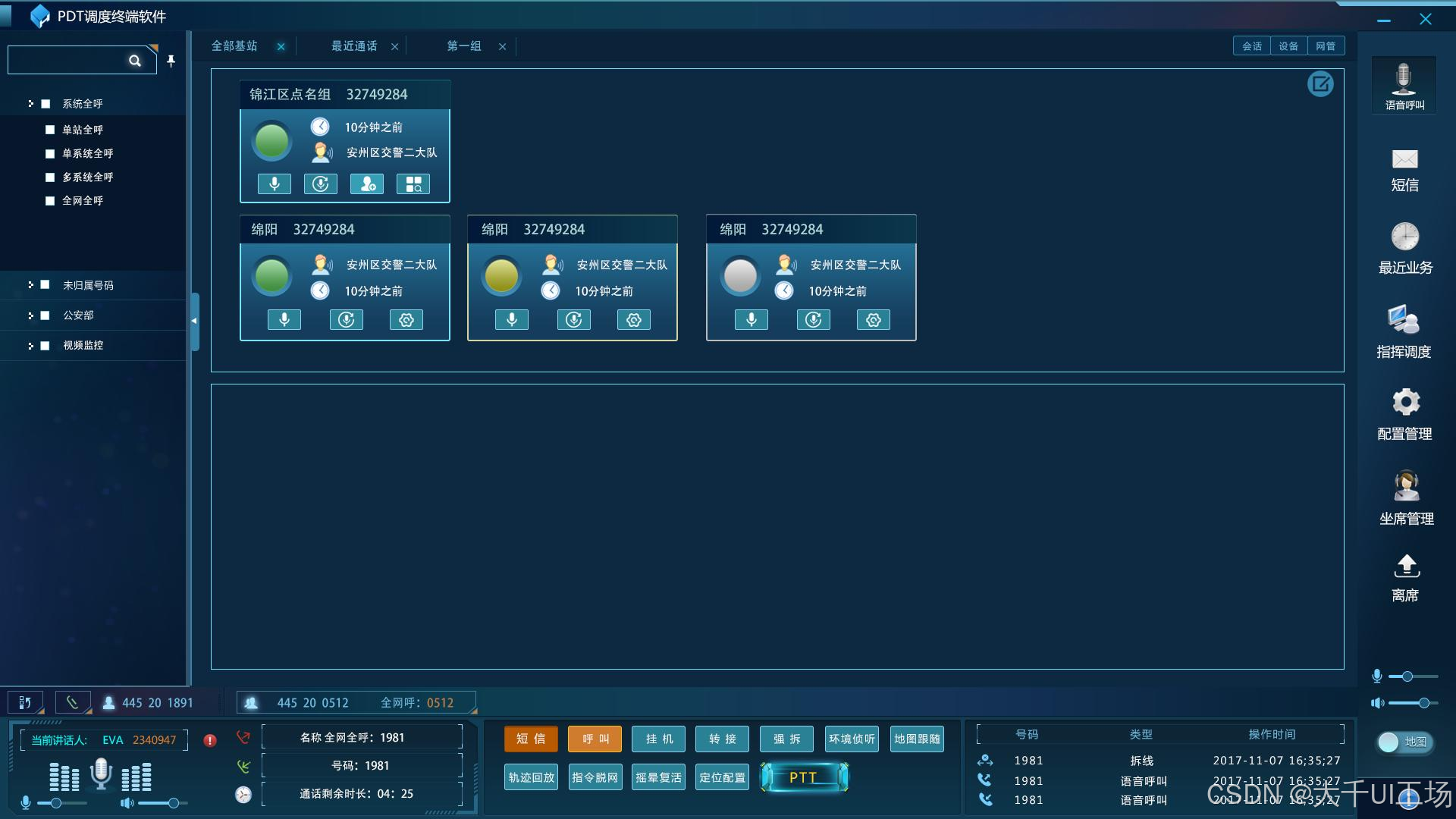Image resolution: width=1456 pixels, height=819 pixels.
Task: Expand the 系统全呼 tree node
Action: (x=30, y=104)
